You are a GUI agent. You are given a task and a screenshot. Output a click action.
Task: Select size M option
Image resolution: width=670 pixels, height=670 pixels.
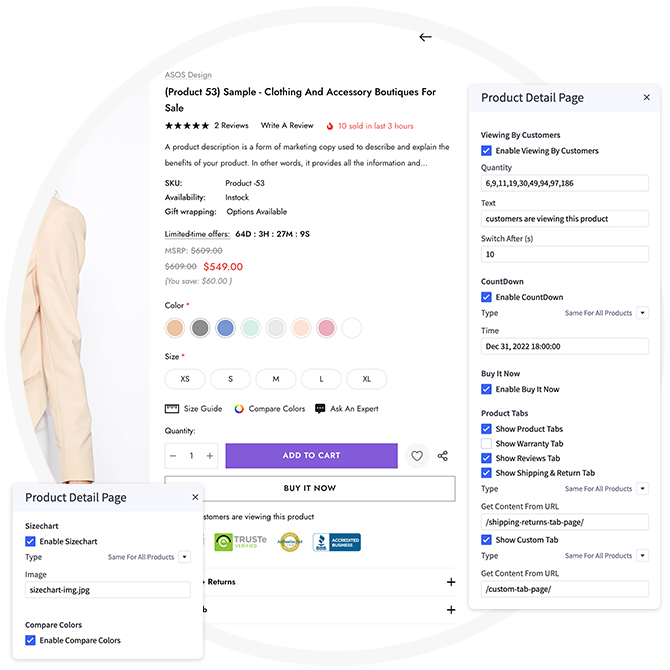pos(275,380)
